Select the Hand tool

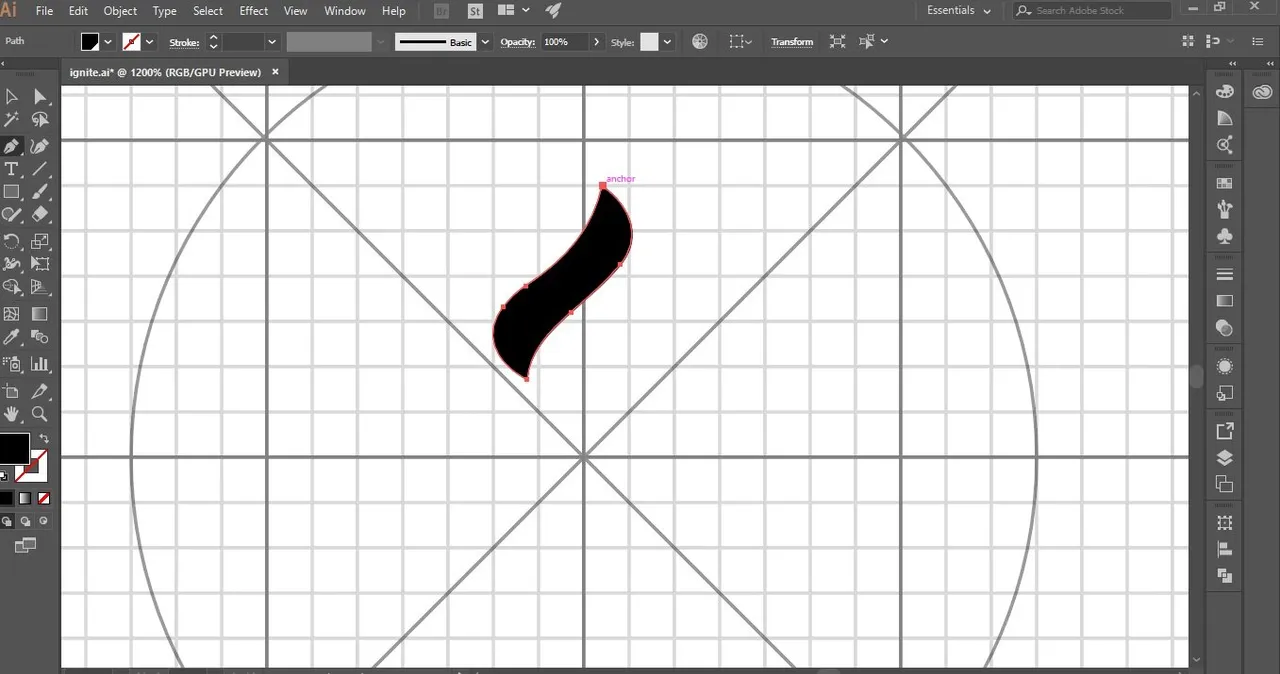(12, 414)
